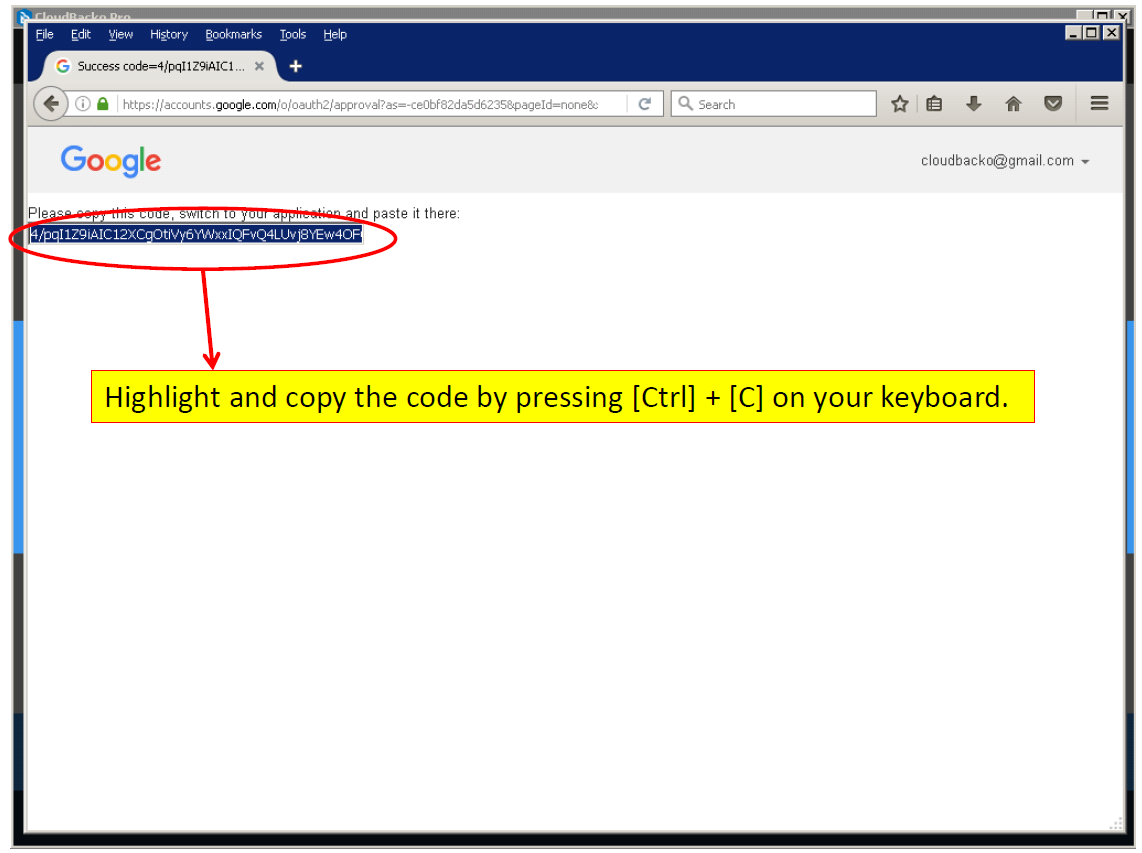Open the History menu

point(169,34)
